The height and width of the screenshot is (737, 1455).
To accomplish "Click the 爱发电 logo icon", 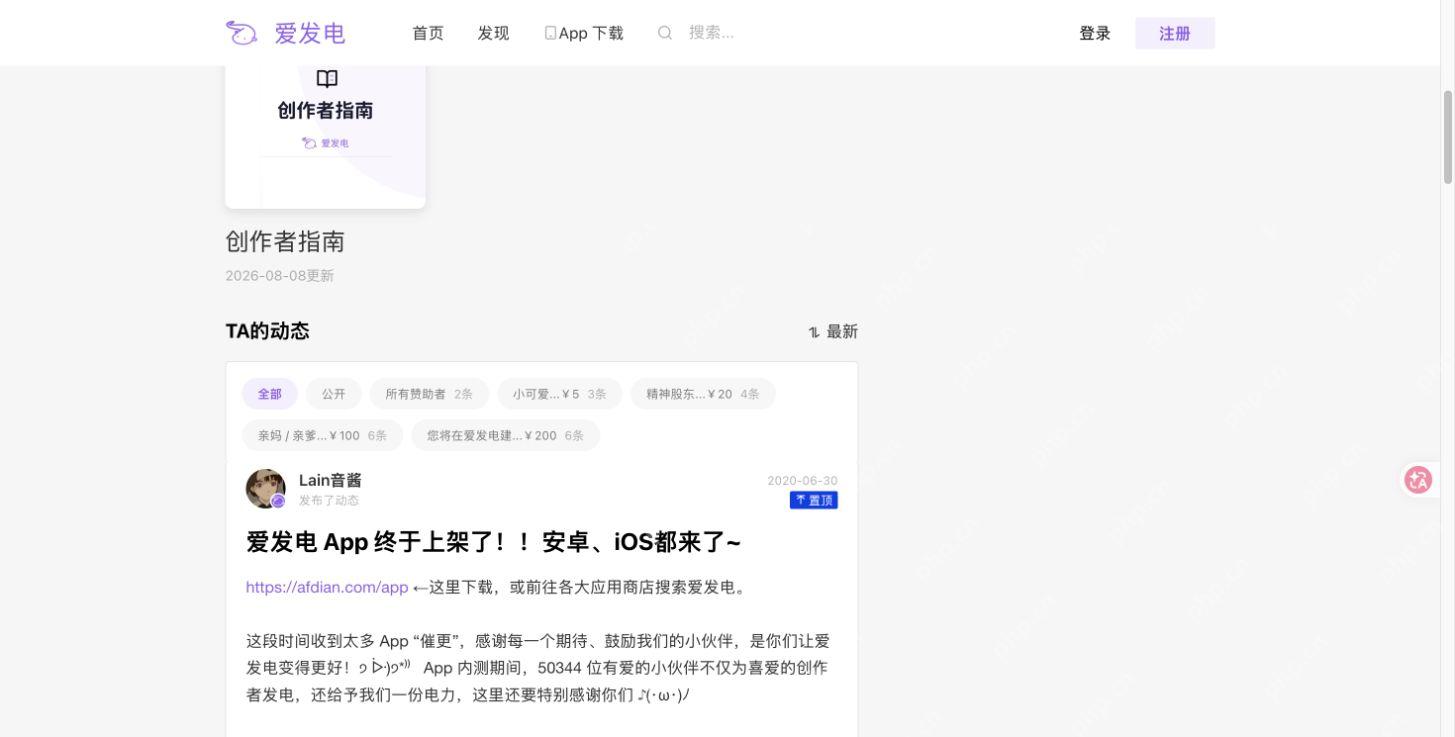I will [241, 33].
